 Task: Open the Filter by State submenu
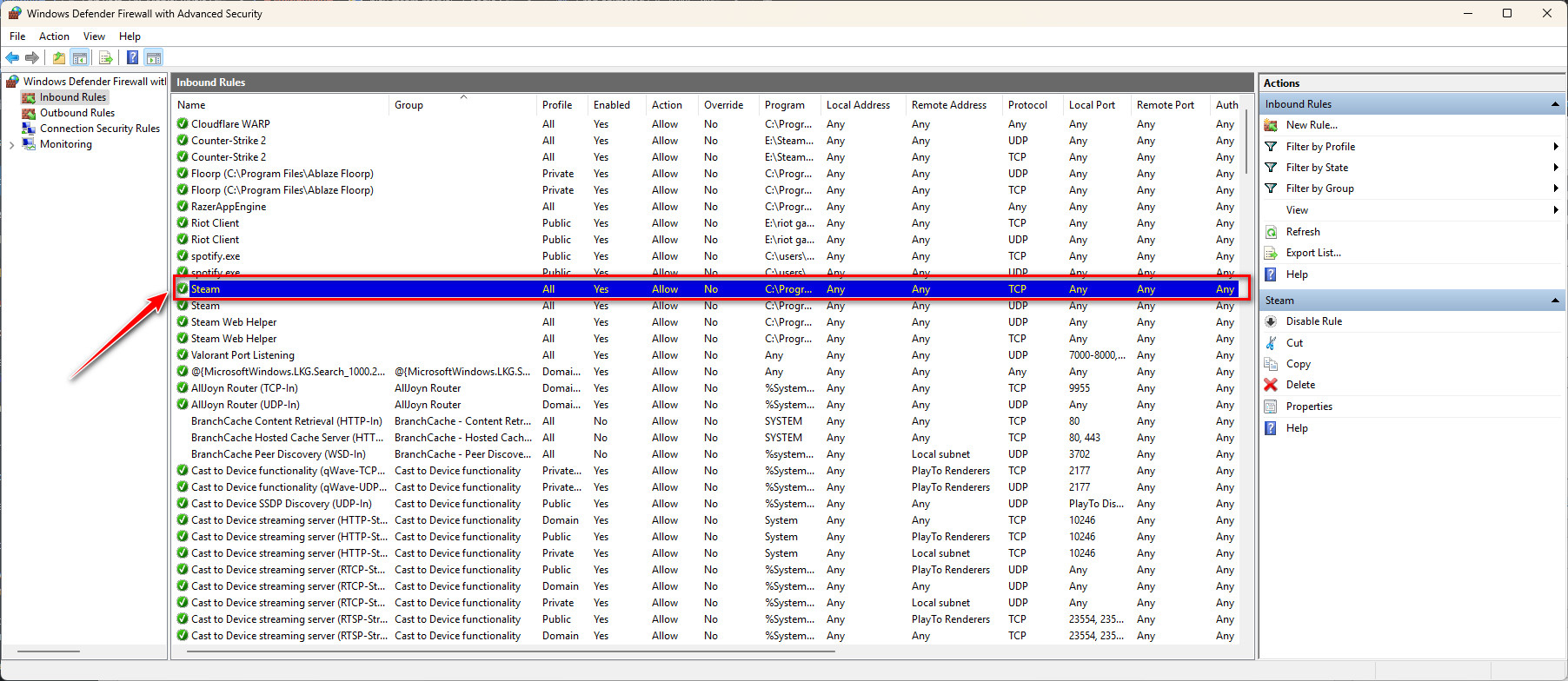click(1317, 168)
